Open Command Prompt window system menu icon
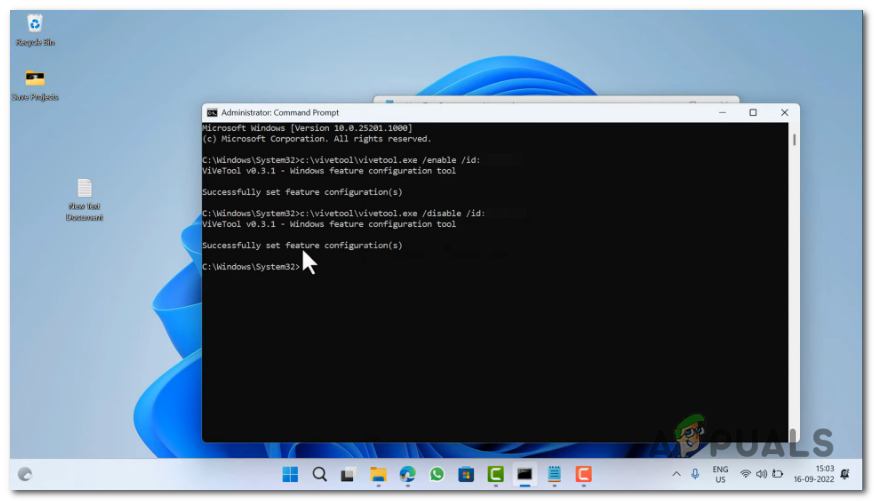This screenshot has width=874, height=501. pos(212,113)
